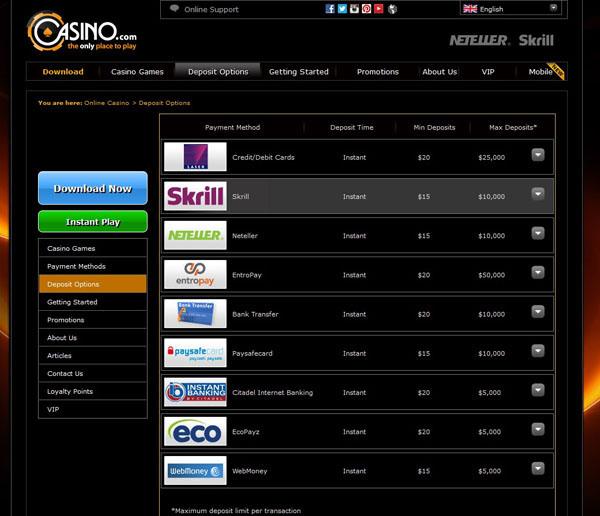Click the Skrill payment logo thumbnail

[x=195, y=196]
